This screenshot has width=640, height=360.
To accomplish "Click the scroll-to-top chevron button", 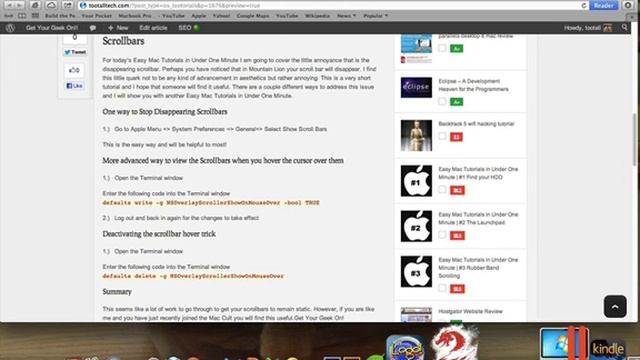I will pos(615,306).
